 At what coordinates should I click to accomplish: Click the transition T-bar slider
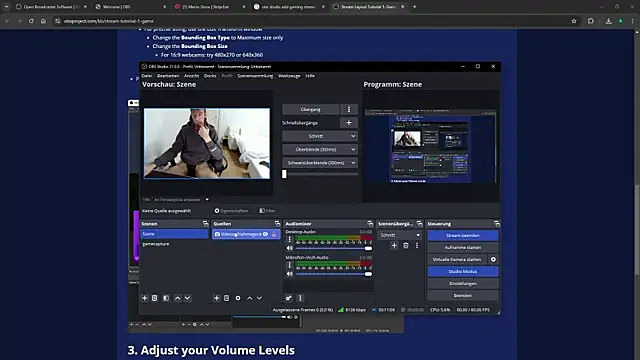click(x=320, y=174)
